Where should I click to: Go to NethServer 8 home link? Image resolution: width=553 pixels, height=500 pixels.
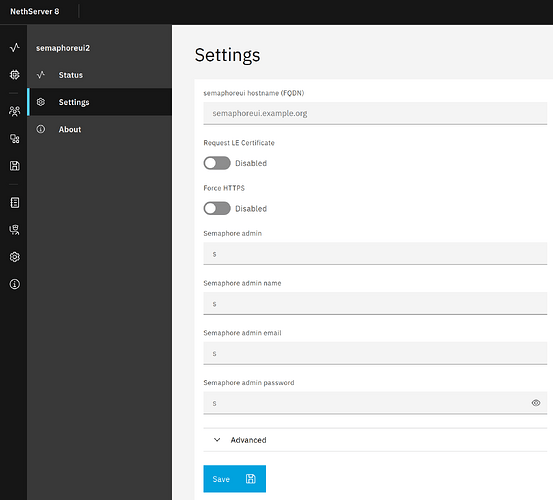(x=35, y=11)
